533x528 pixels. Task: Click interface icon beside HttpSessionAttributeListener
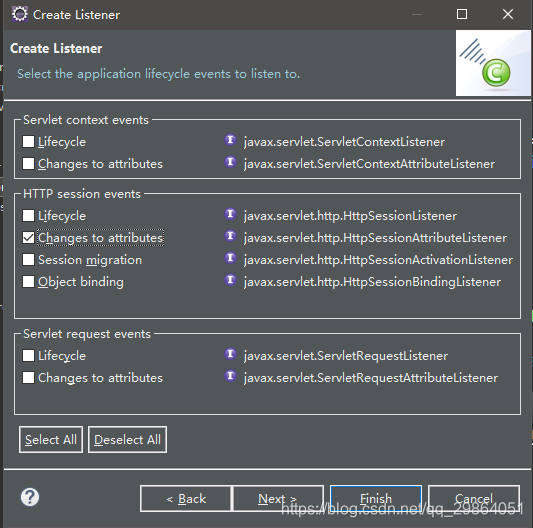230,236
